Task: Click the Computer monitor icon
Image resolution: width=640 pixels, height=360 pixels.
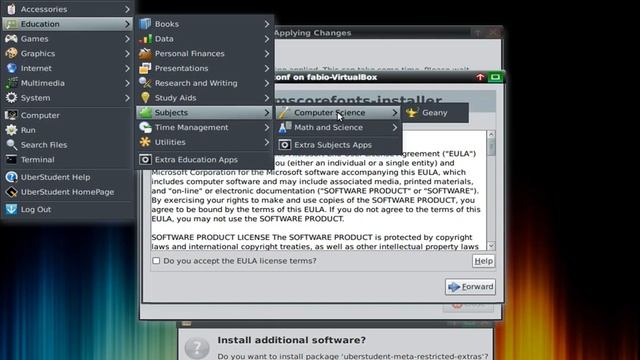Action: click(11, 115)
